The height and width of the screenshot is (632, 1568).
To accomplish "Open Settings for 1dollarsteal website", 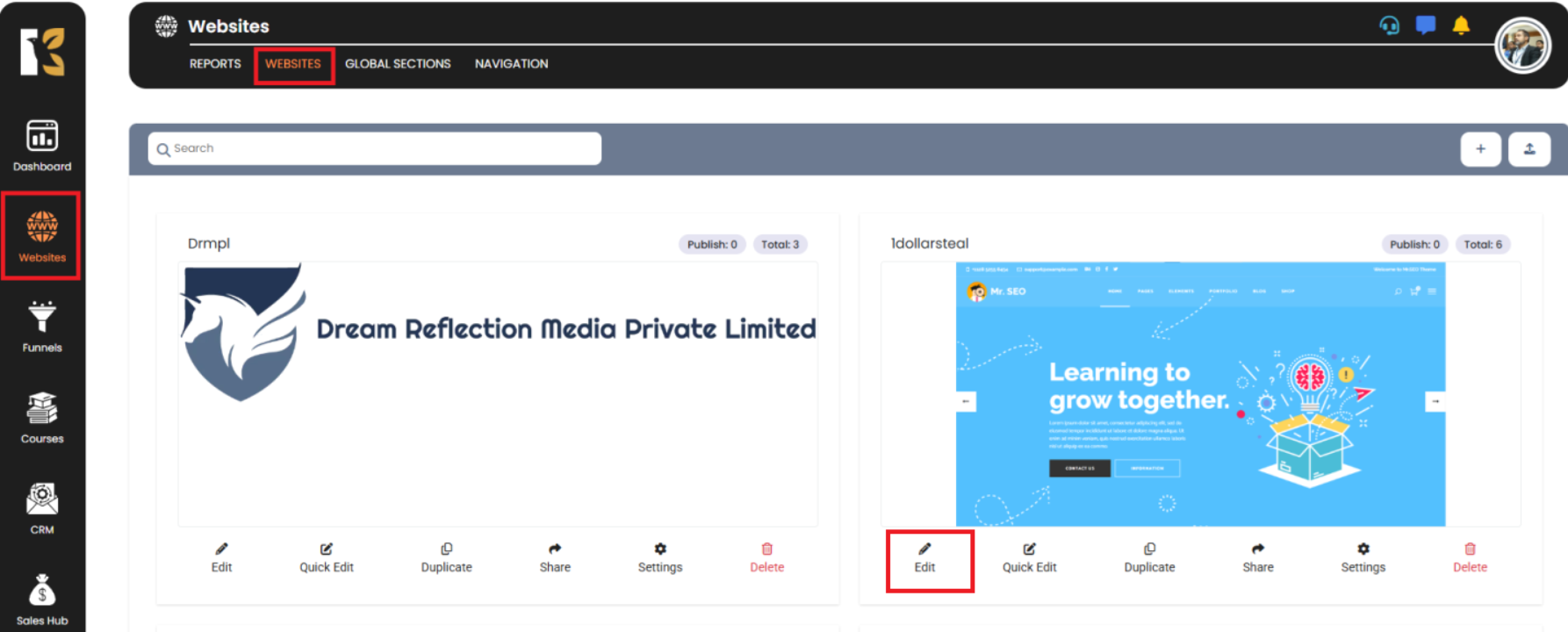I will point(1363,558).
